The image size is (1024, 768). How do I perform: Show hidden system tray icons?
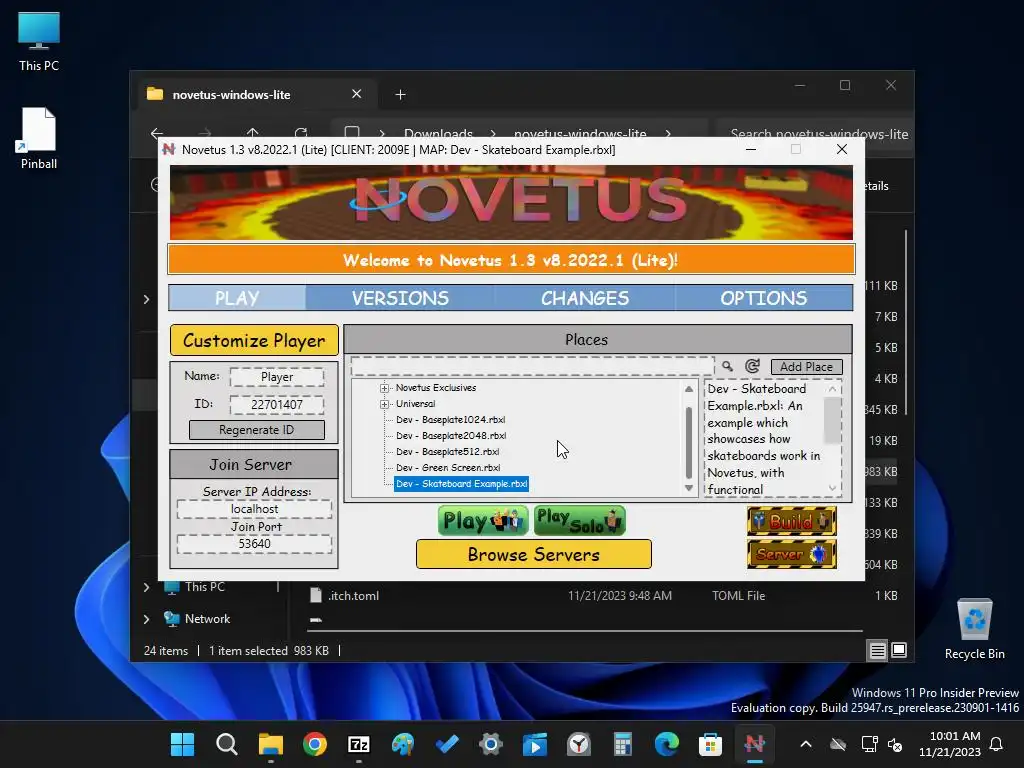coord(806,744)
